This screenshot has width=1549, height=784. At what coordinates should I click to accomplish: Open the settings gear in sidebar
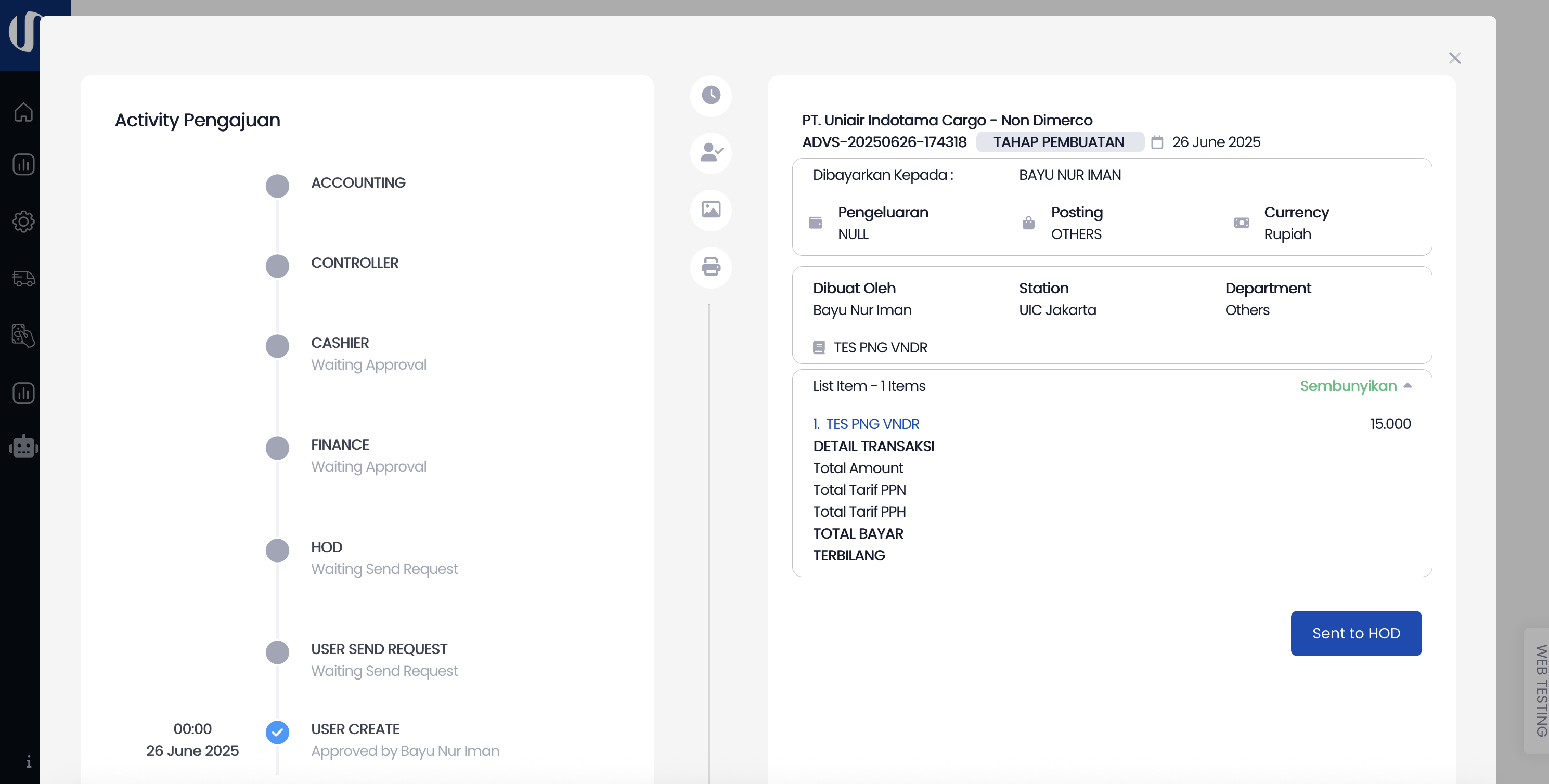point(23,221)
